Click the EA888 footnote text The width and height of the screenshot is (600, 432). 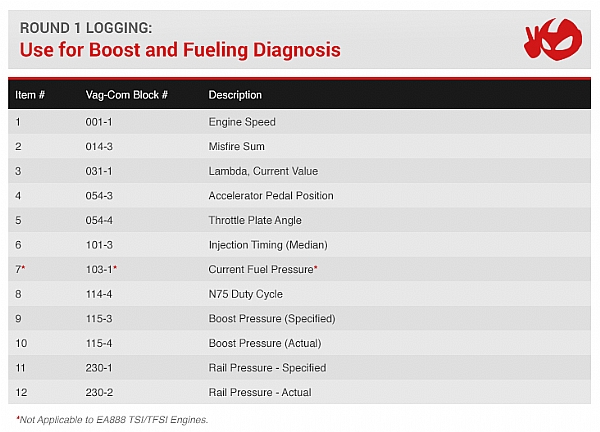112,420
